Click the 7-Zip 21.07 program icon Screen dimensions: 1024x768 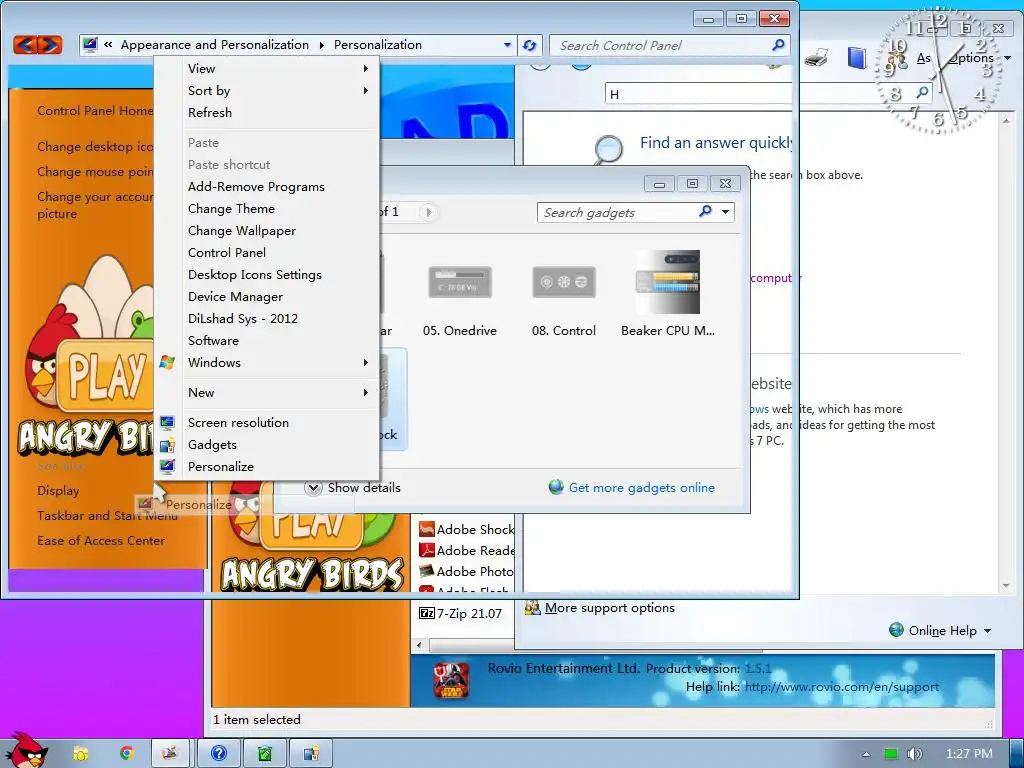click(426, 613)
